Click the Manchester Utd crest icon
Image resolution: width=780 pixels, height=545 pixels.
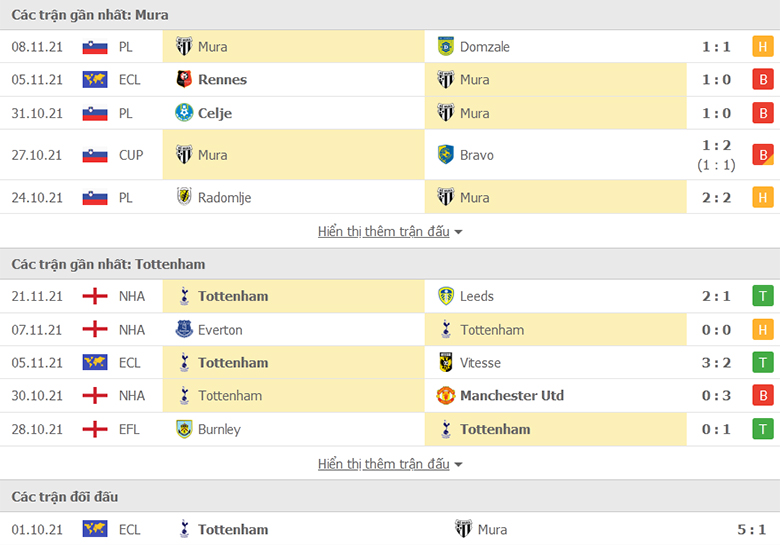coord(446,395)
